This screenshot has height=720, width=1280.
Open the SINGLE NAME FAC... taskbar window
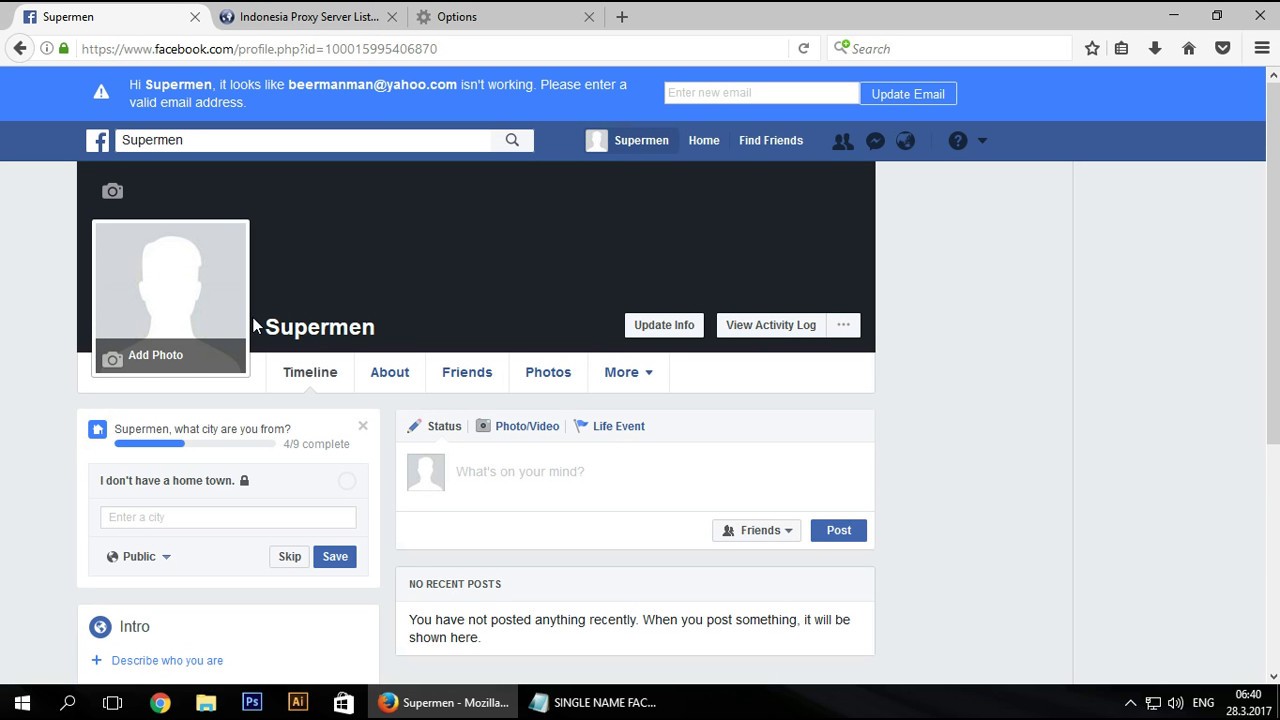point(594,703)
